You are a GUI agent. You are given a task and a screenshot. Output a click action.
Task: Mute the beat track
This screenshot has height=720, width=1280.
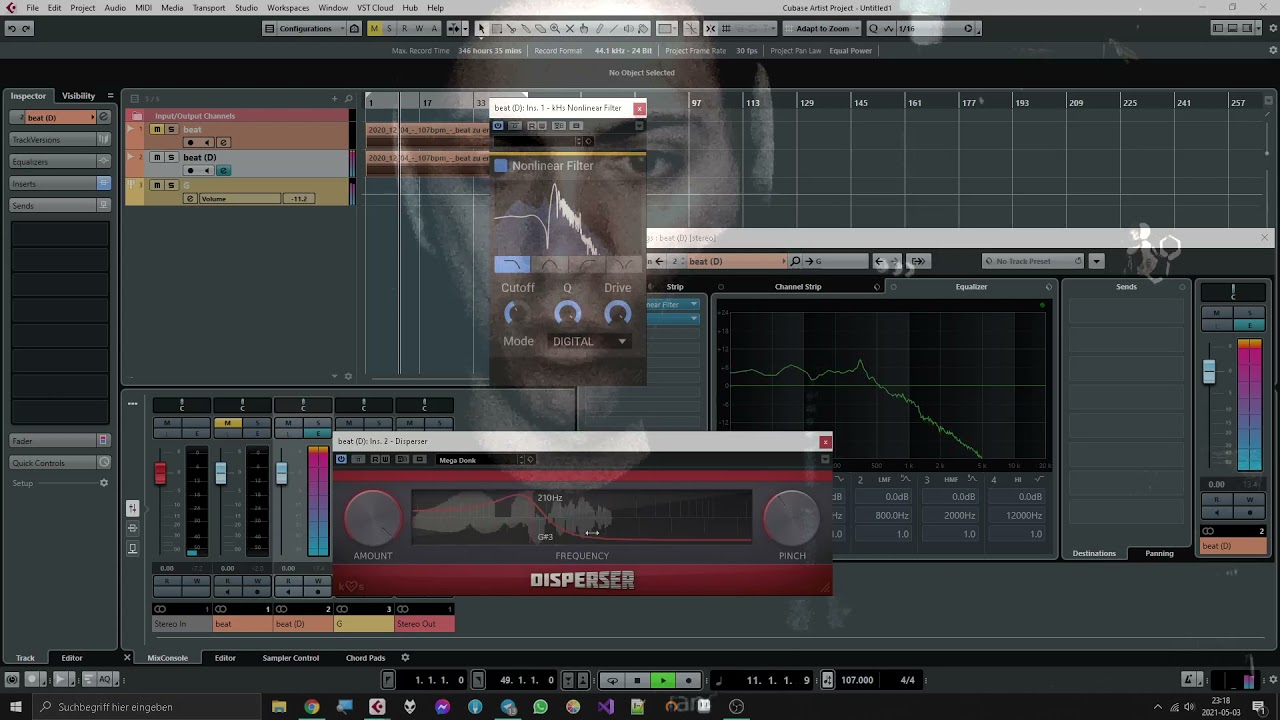[x=157, y=130]
